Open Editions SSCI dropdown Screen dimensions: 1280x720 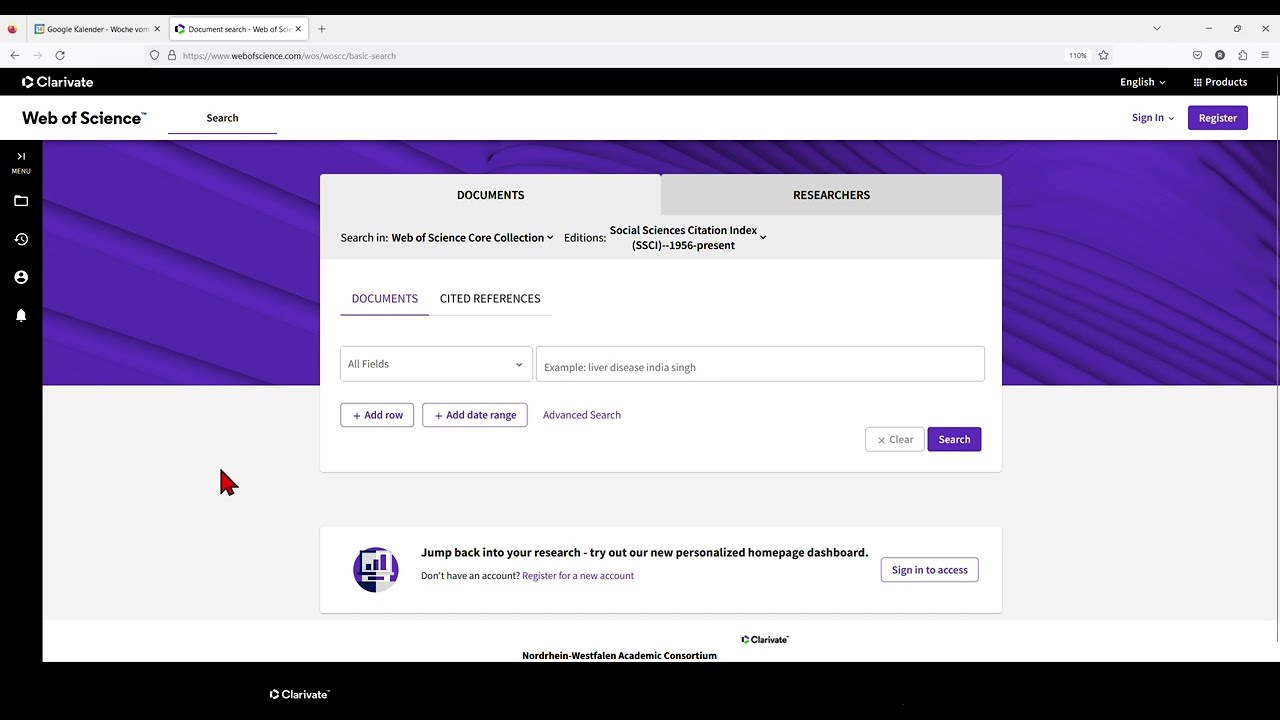[688, 238]
